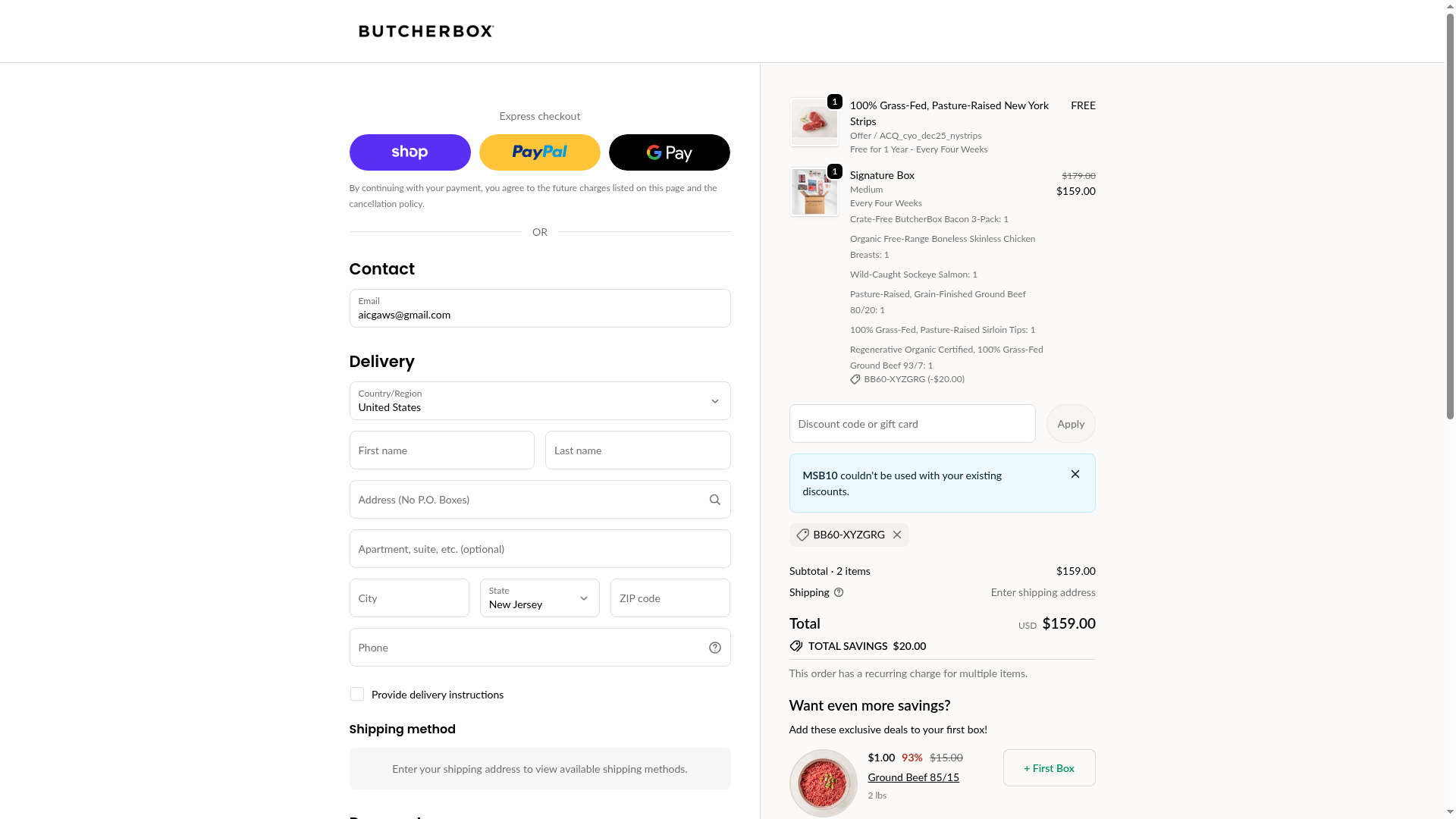The width and height of the screenshot is (1456, 819).
Task: Open the shipping info help icon
Action: click(x=839, y=593)
